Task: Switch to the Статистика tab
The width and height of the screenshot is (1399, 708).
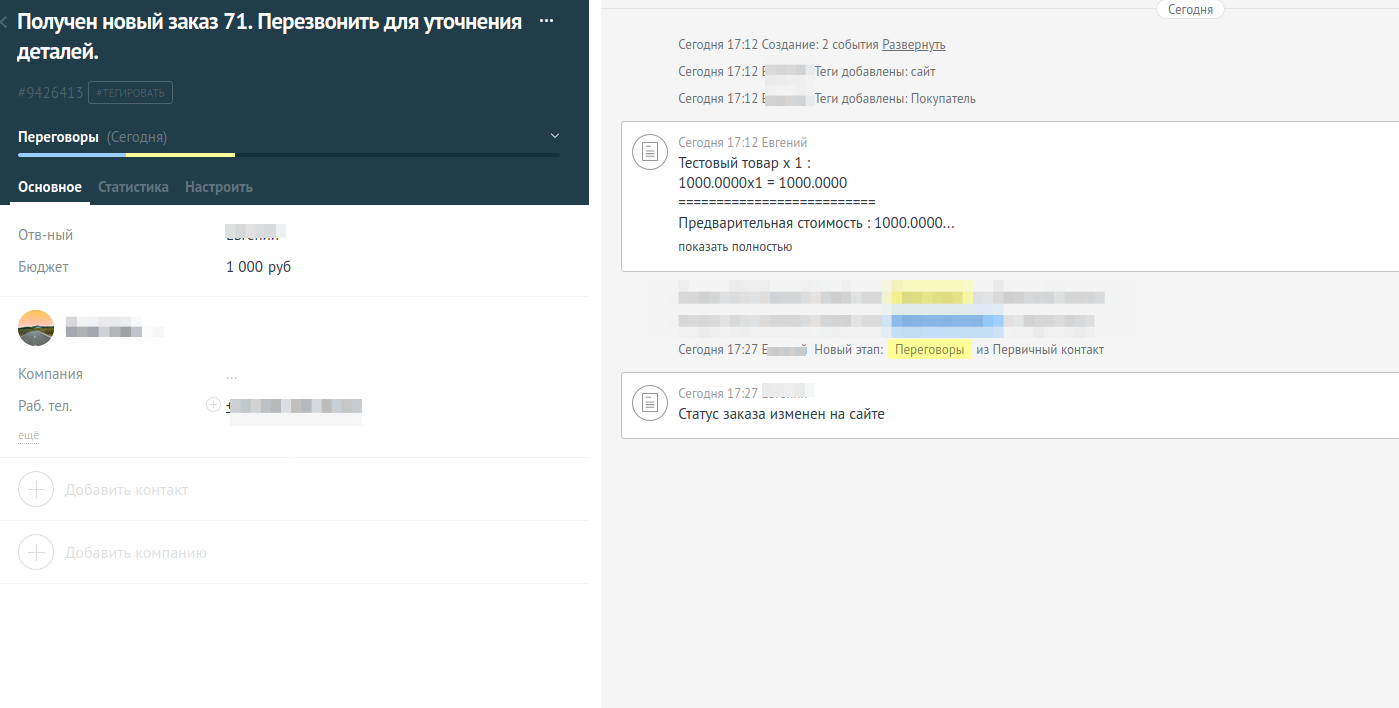Action: tap(133, 187)
